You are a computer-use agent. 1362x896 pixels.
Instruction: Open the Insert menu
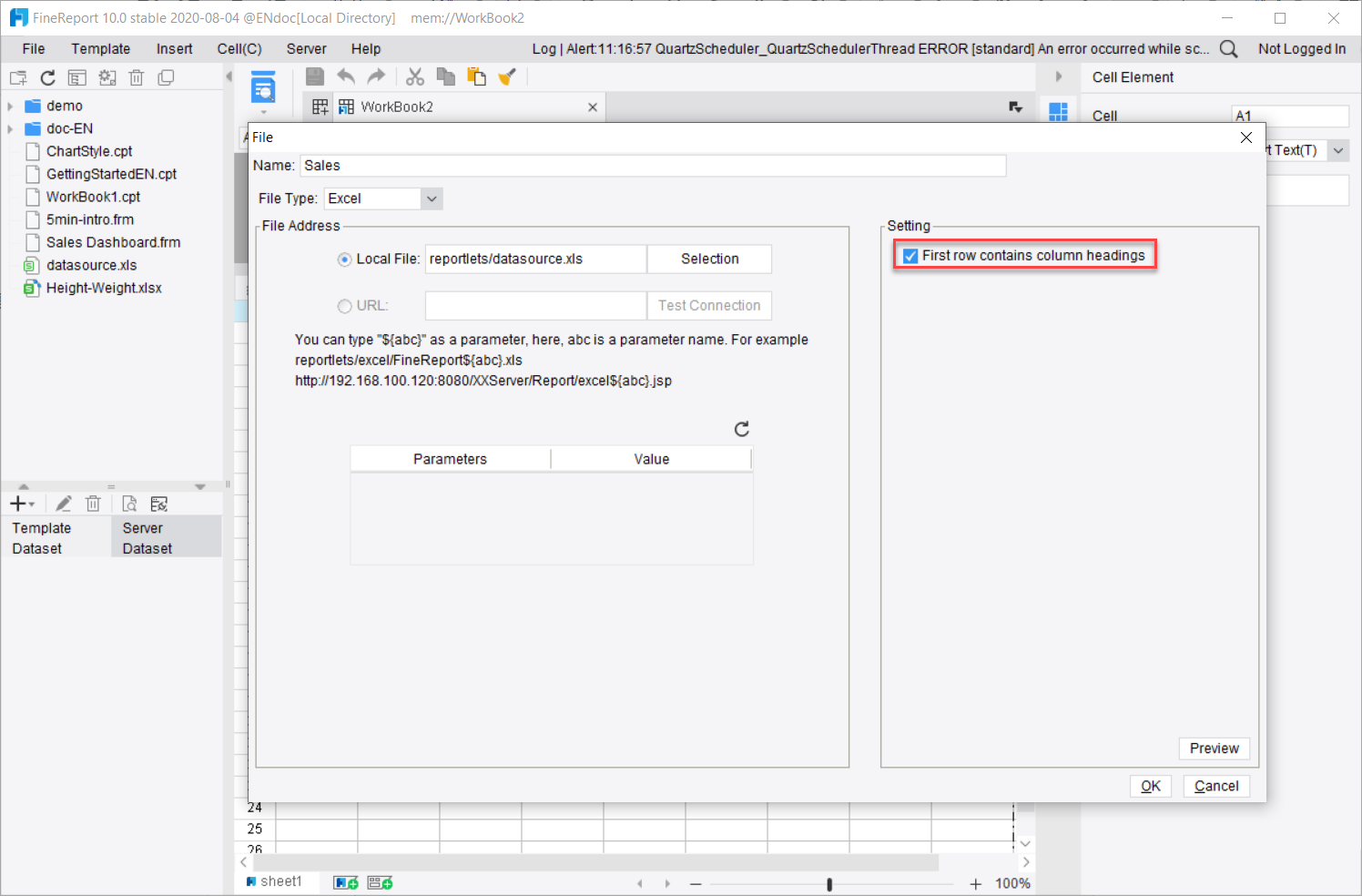[174, 49]
